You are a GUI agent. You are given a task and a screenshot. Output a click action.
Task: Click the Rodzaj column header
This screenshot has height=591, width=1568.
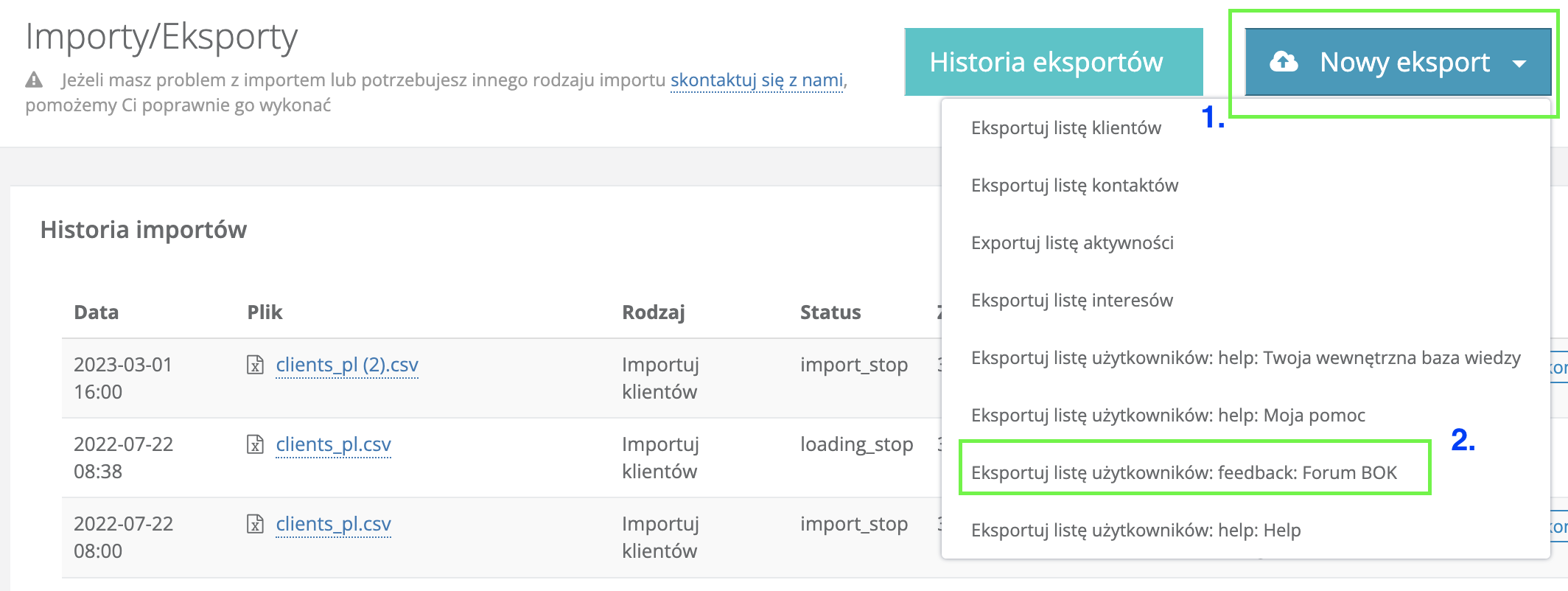[x=654, y=312]
